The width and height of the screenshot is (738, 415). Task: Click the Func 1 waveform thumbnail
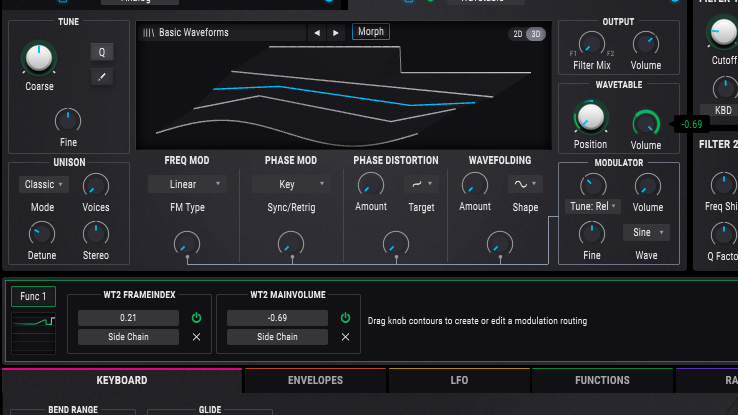(35, 332)
